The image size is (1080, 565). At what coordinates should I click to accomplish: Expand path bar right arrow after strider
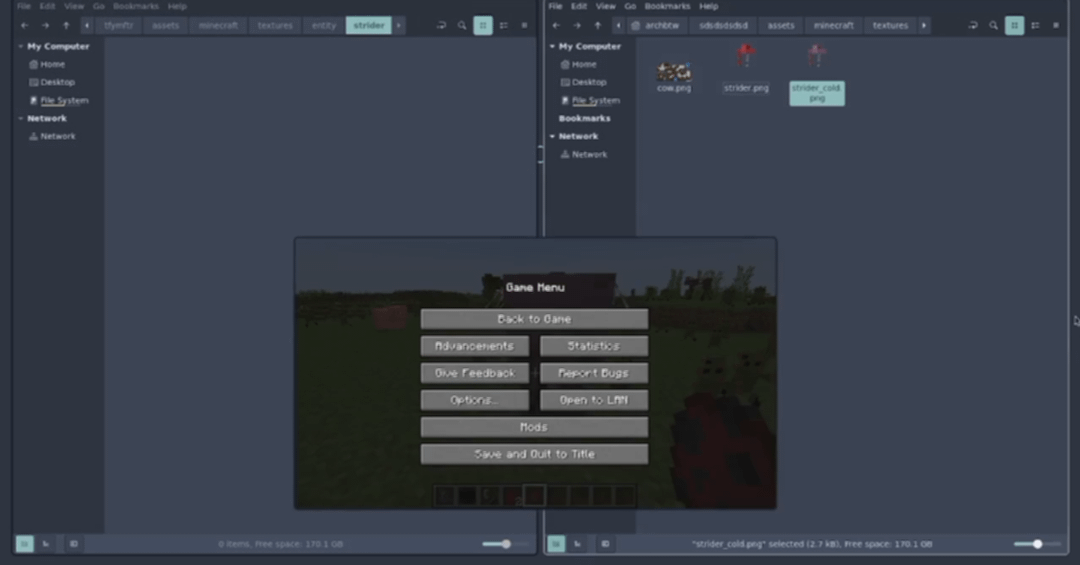click(x=399, y=25)
